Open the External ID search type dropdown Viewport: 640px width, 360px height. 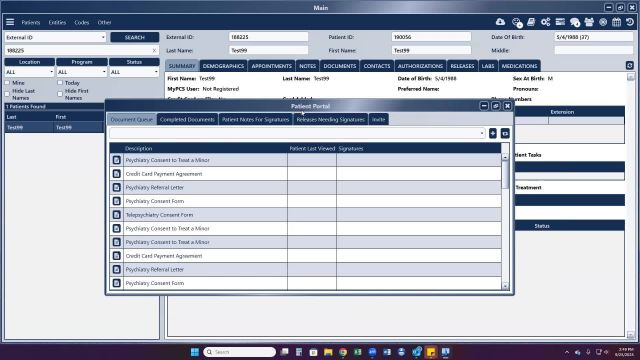56,37
